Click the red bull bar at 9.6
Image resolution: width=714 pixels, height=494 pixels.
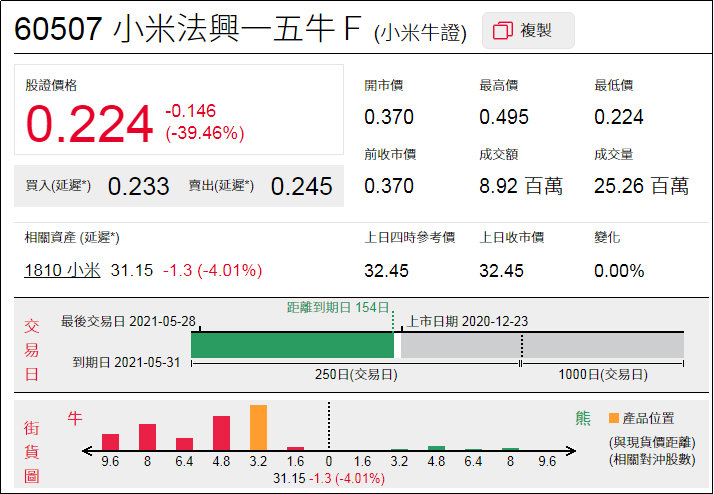[110, 442]
